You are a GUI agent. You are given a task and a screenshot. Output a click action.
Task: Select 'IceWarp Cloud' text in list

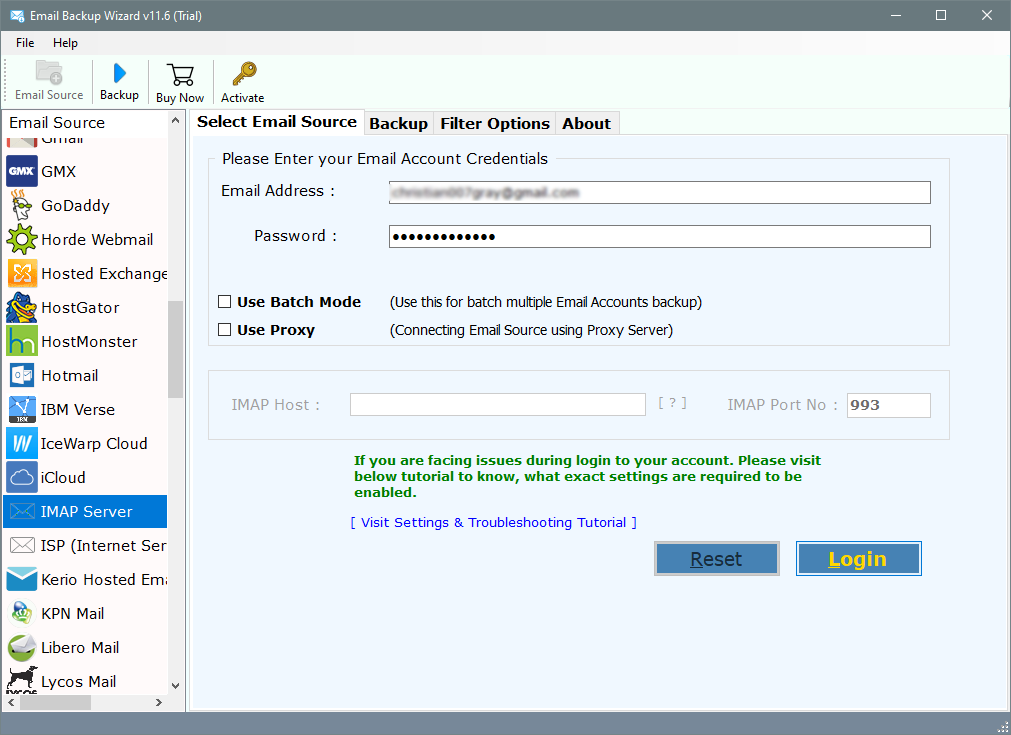tap(94, 444)
